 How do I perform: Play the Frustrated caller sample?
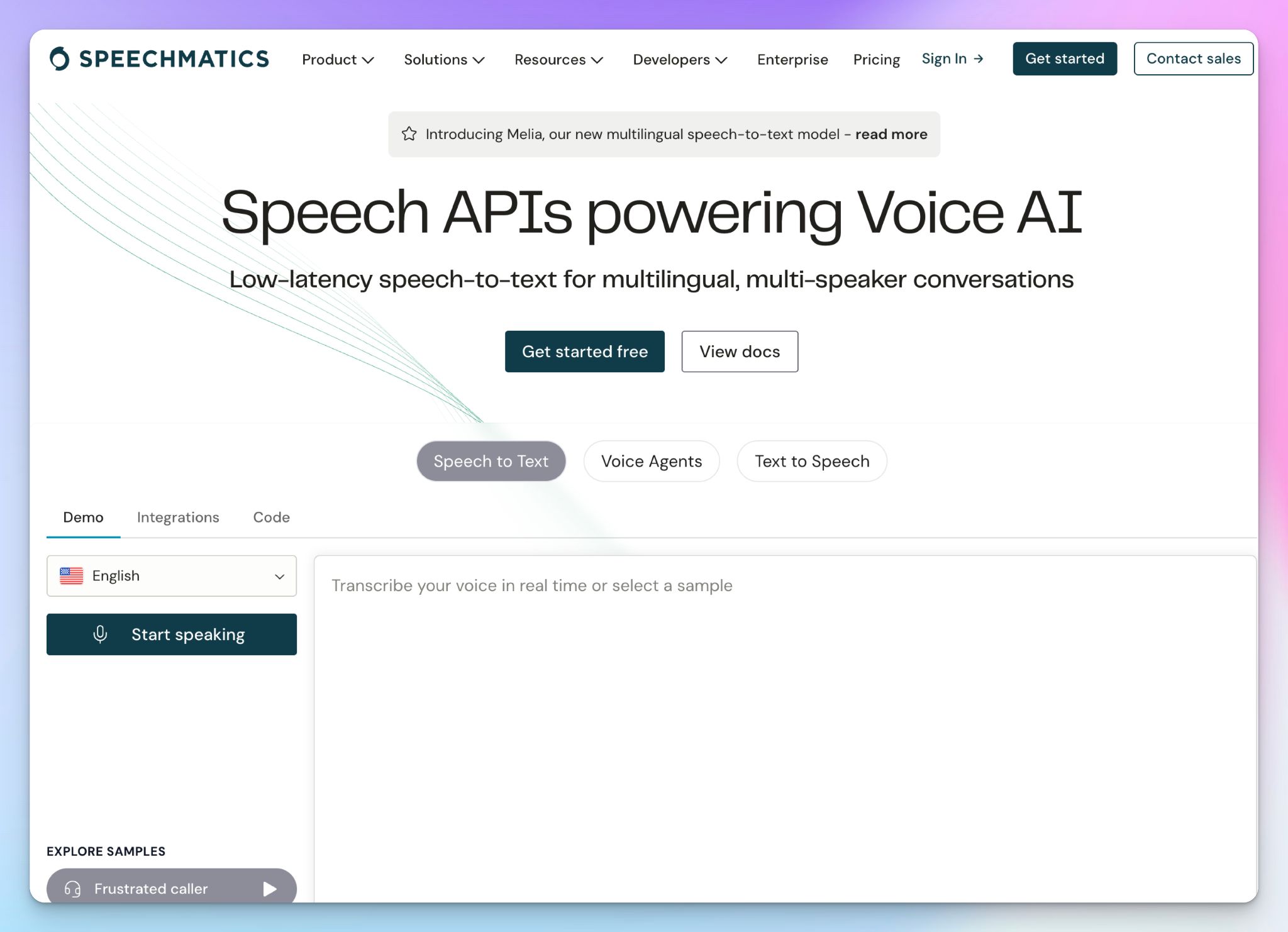tap(270, 889)
